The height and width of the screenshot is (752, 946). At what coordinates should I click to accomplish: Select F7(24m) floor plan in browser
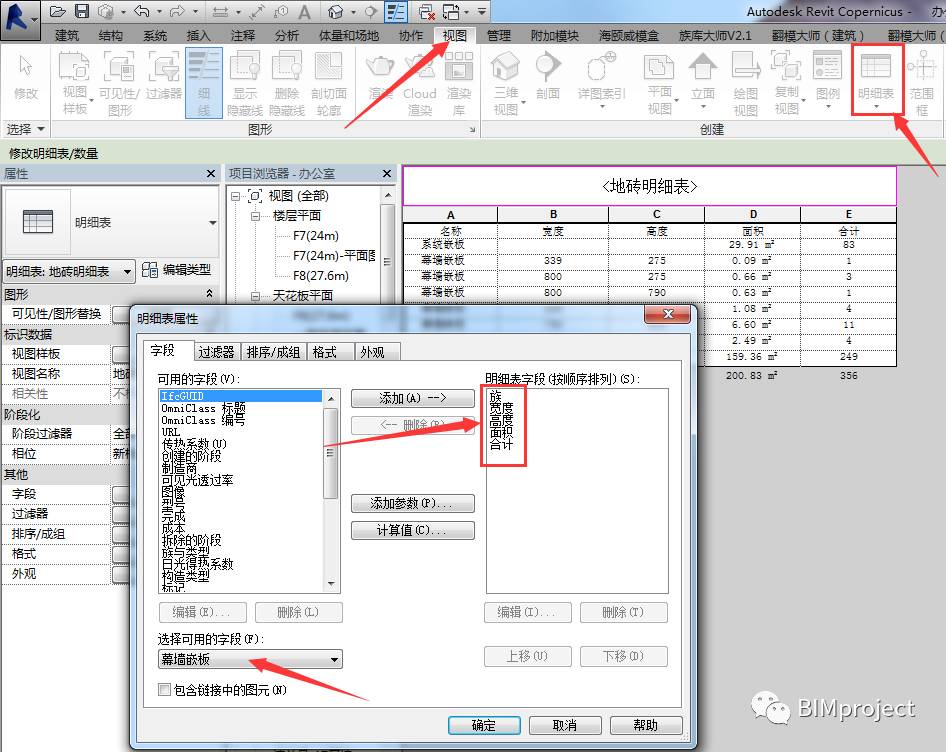click(316, 236)
